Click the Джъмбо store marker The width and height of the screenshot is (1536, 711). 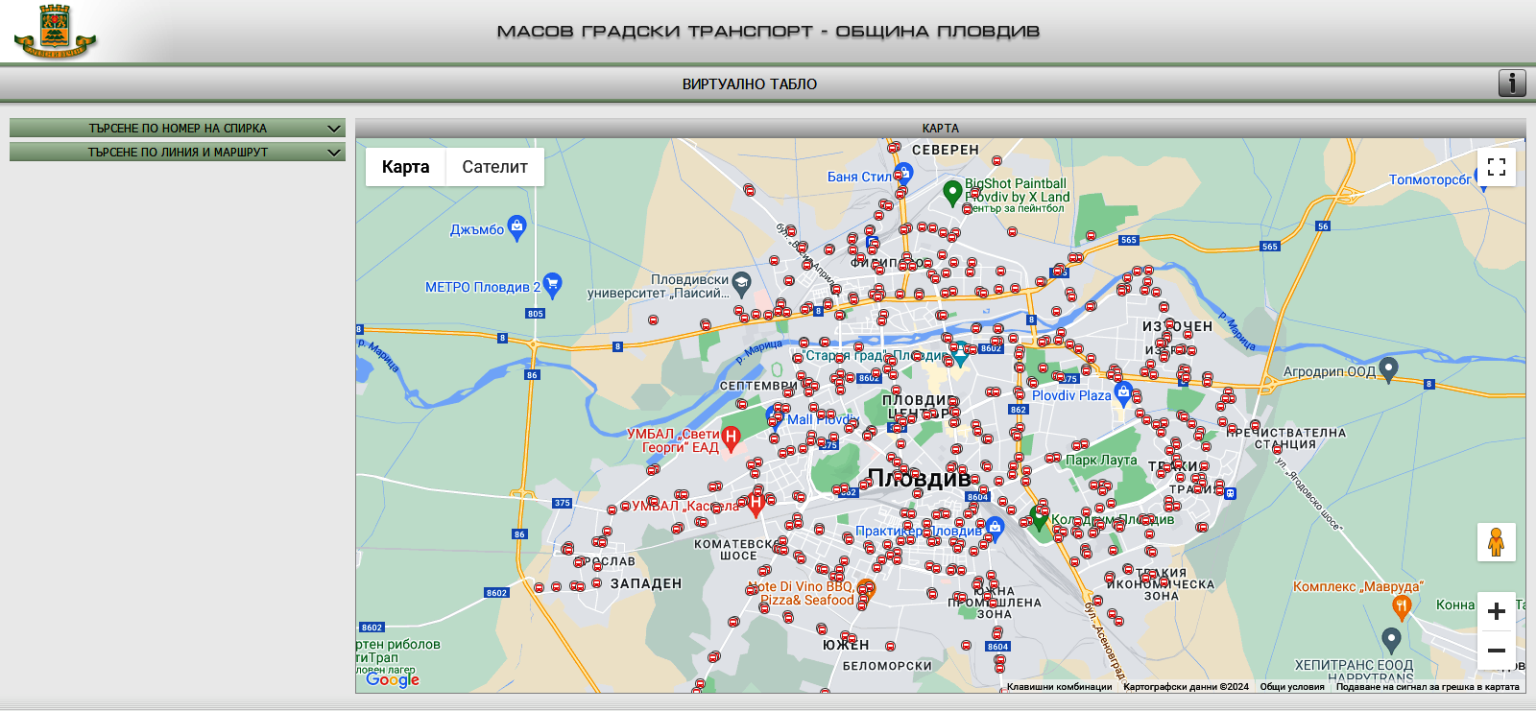517,226
